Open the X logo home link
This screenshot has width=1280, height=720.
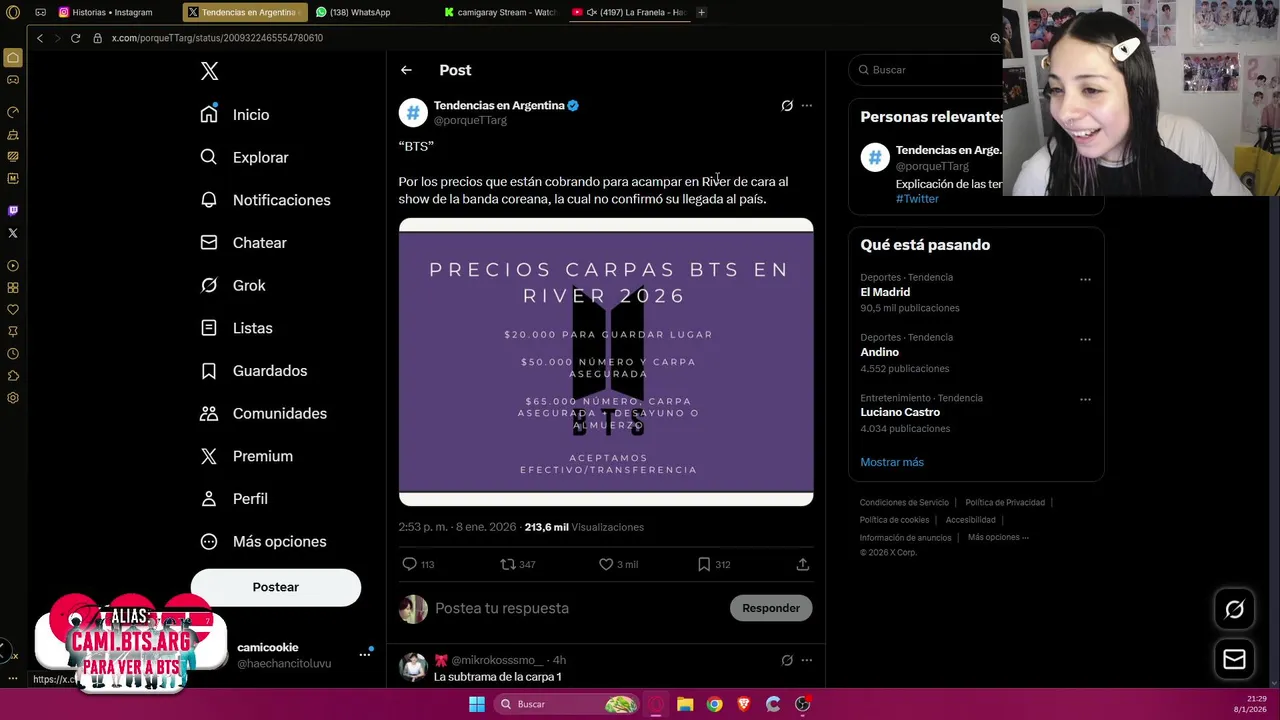[209, 71]
